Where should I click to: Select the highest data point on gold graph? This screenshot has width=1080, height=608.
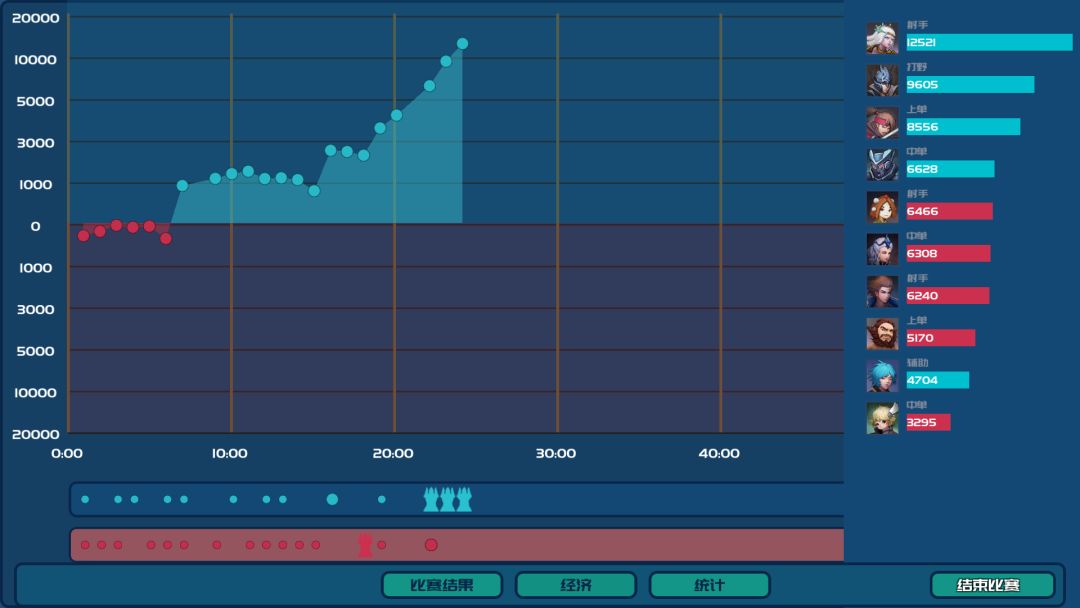tap(462, 43)
